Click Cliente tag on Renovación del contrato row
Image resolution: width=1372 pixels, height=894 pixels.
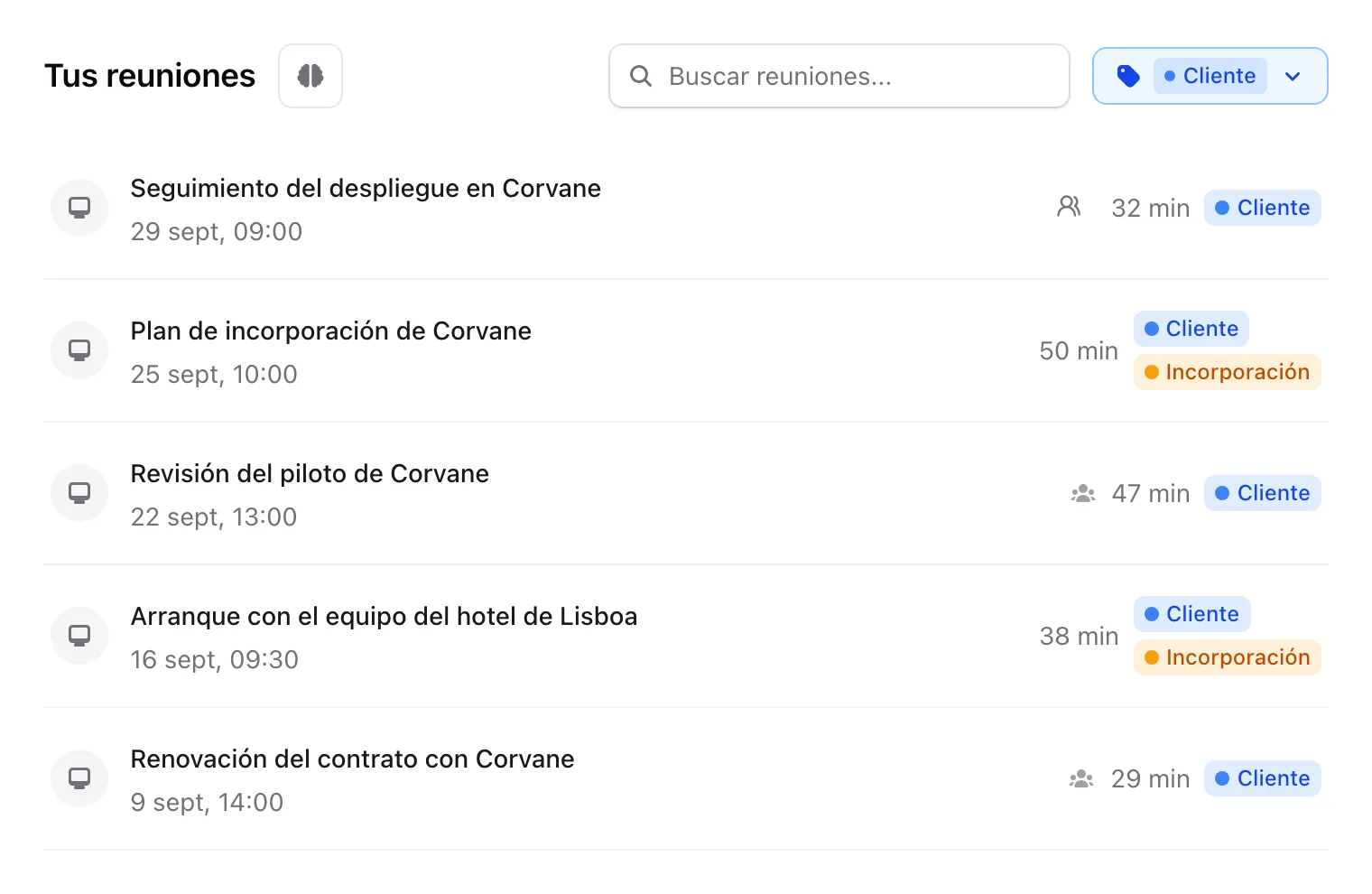click(1263, 778)
